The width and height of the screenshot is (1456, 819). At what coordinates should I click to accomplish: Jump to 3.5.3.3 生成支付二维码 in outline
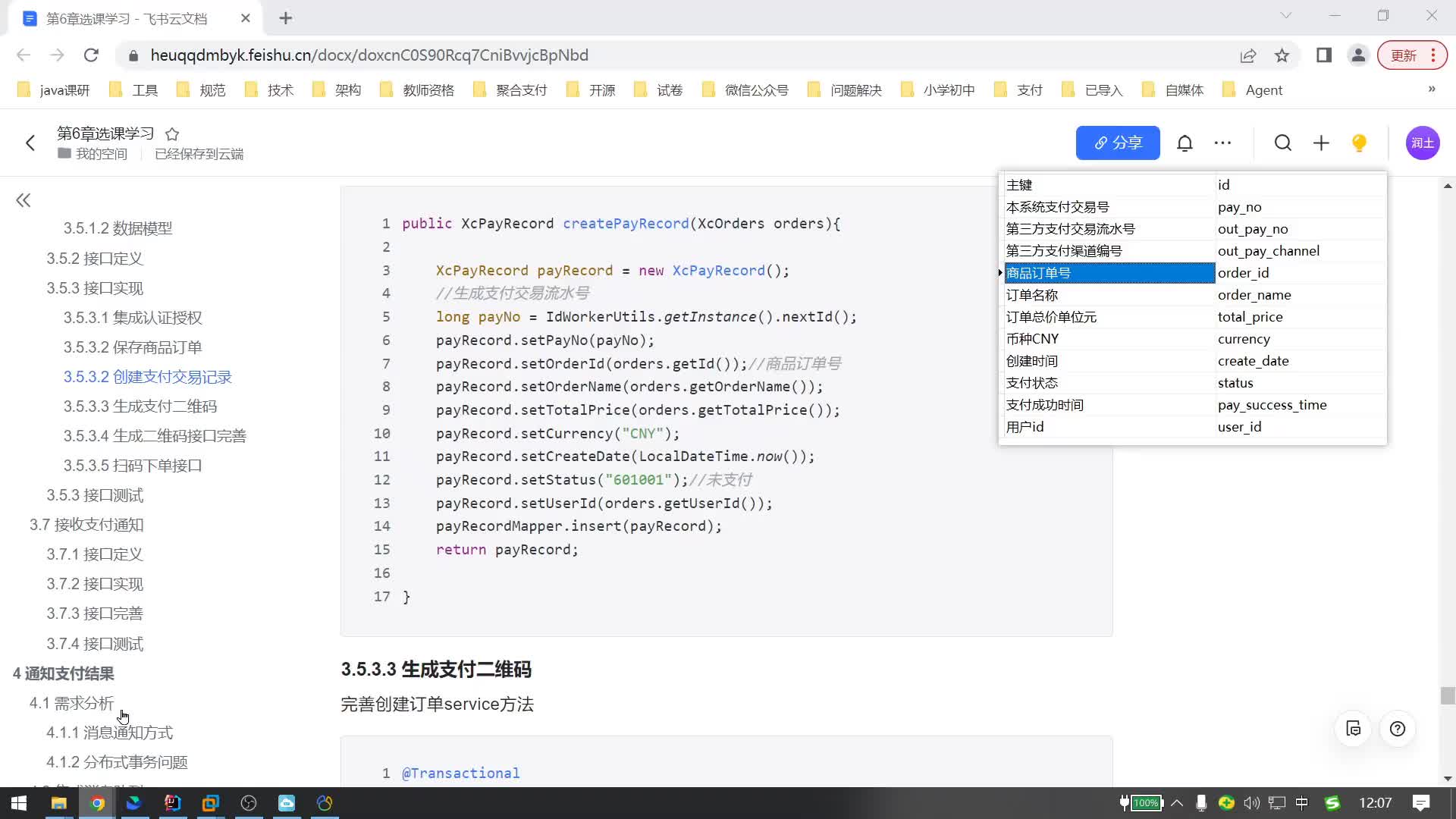[140, 406]
